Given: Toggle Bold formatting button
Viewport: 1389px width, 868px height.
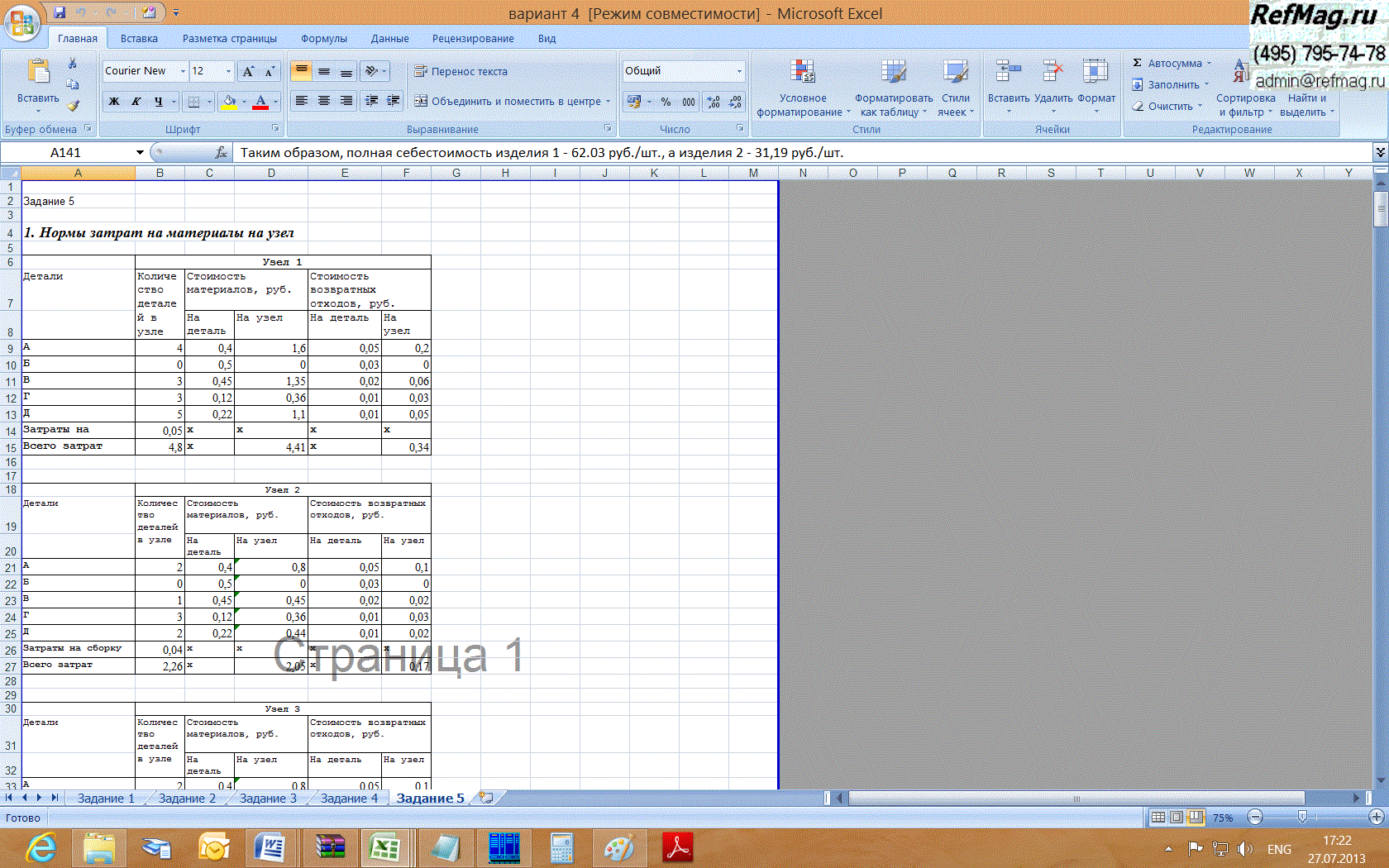Looking at the screenshot, I should (x=114, y=102).
